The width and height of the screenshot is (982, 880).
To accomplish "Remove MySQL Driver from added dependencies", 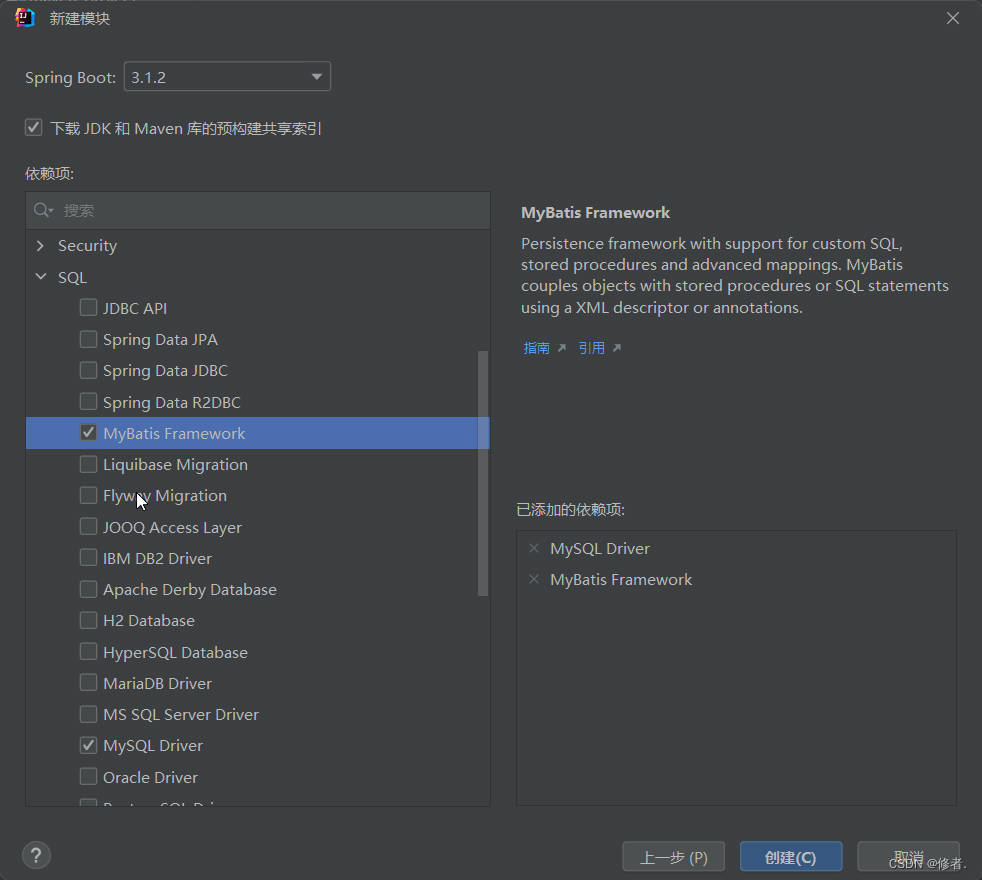I will click(534, 548).
